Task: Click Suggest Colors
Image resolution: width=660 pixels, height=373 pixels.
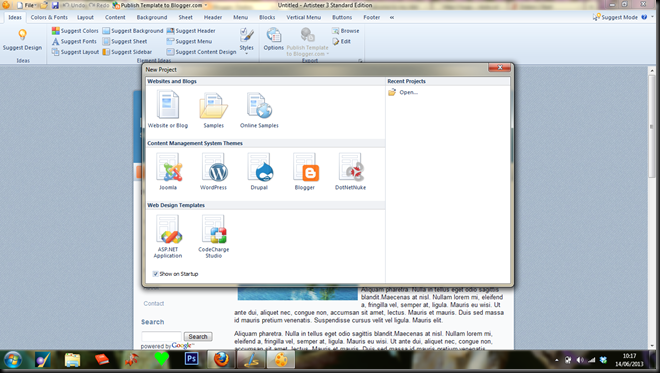Action: coord(75,31)
